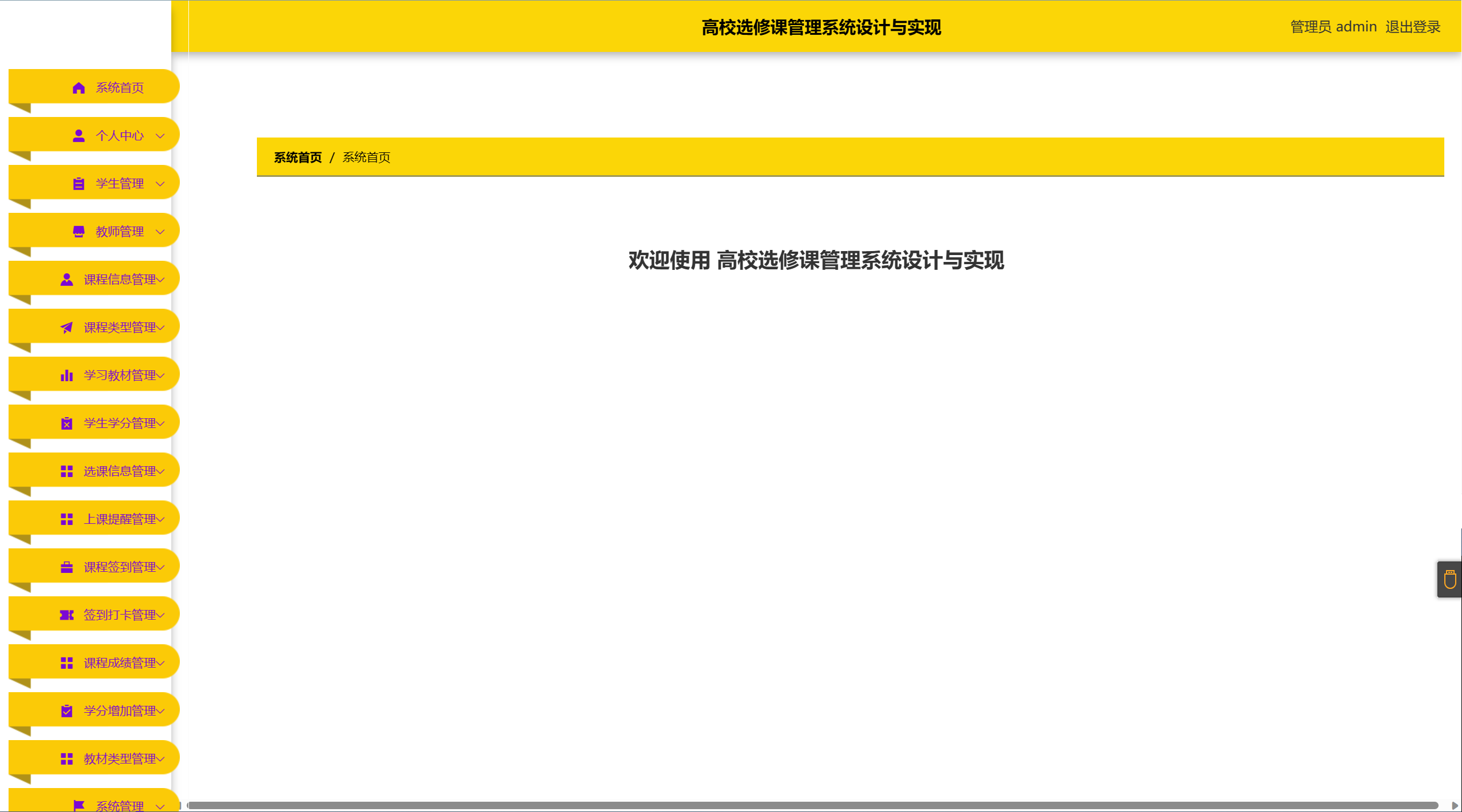Click the bar chart icon beside 学习教材管理
The height and width of the screenshot is (812, 1462).
click(x=67, y=375)
